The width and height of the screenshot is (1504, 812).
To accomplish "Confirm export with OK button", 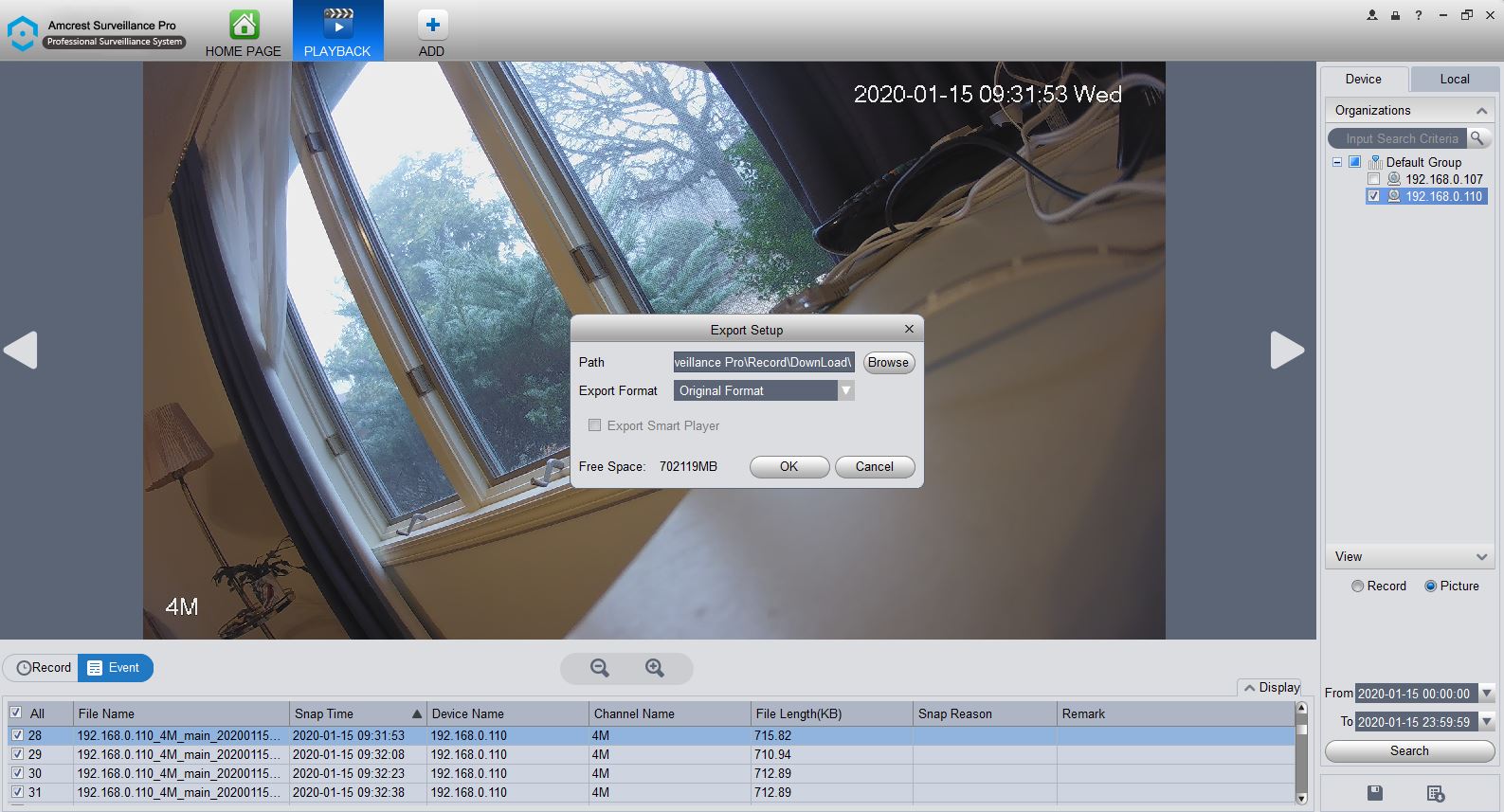I will point(789,467).
